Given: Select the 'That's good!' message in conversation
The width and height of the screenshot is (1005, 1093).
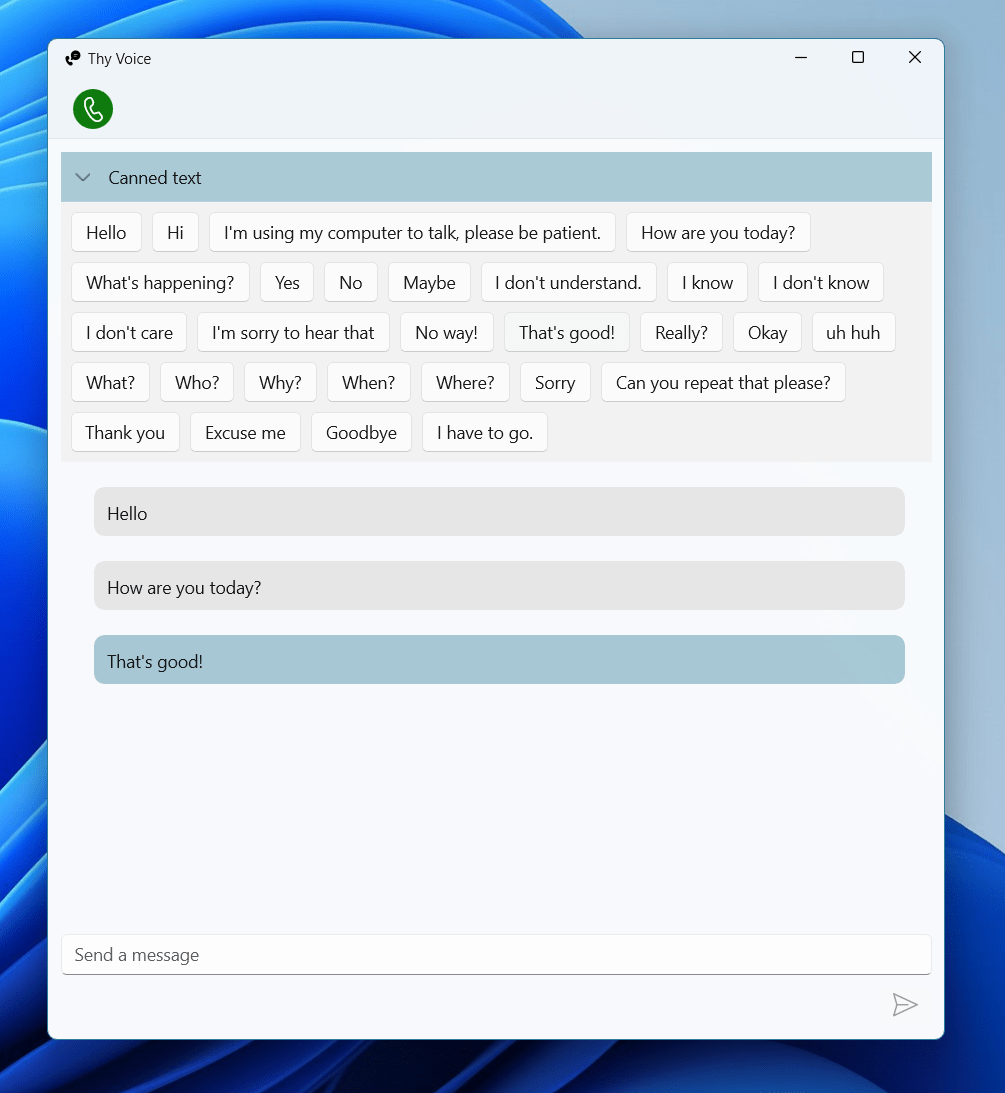Looking at the screenshot, I should (499, 661).
